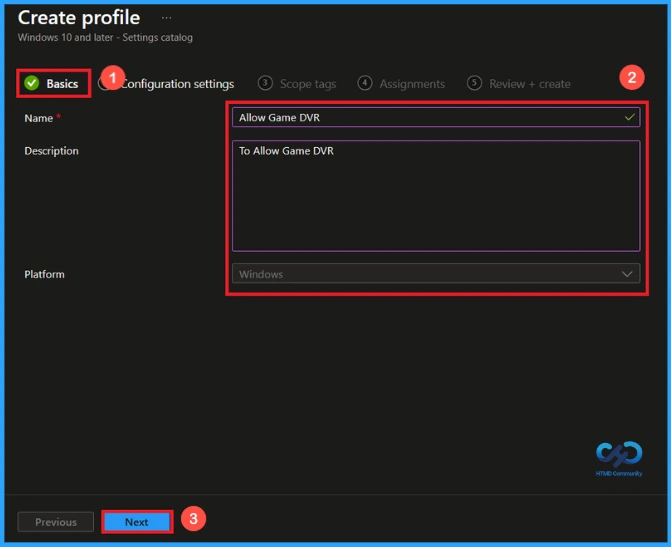Click the Windows 10 and later - Settings catalog subtitle
The height and width of the screenshot is (547, 671).
[105, 38]
